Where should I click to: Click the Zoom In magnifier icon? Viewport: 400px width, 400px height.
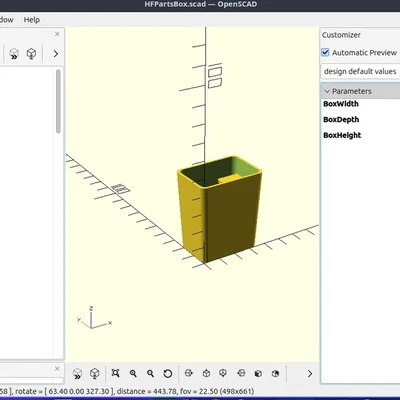tap(133, 373)
